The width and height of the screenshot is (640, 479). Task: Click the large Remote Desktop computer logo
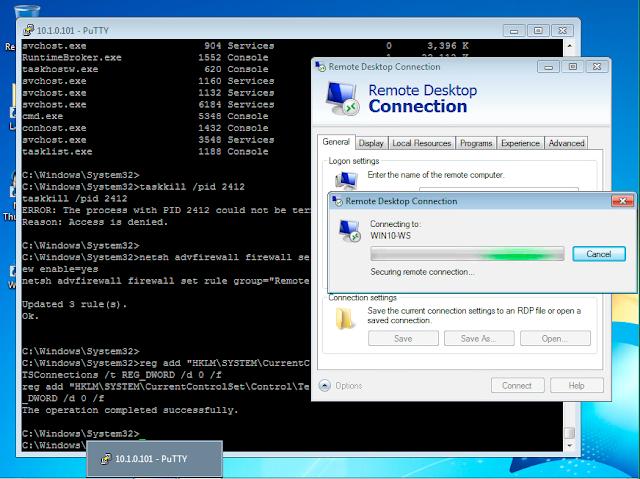(343, 98)
